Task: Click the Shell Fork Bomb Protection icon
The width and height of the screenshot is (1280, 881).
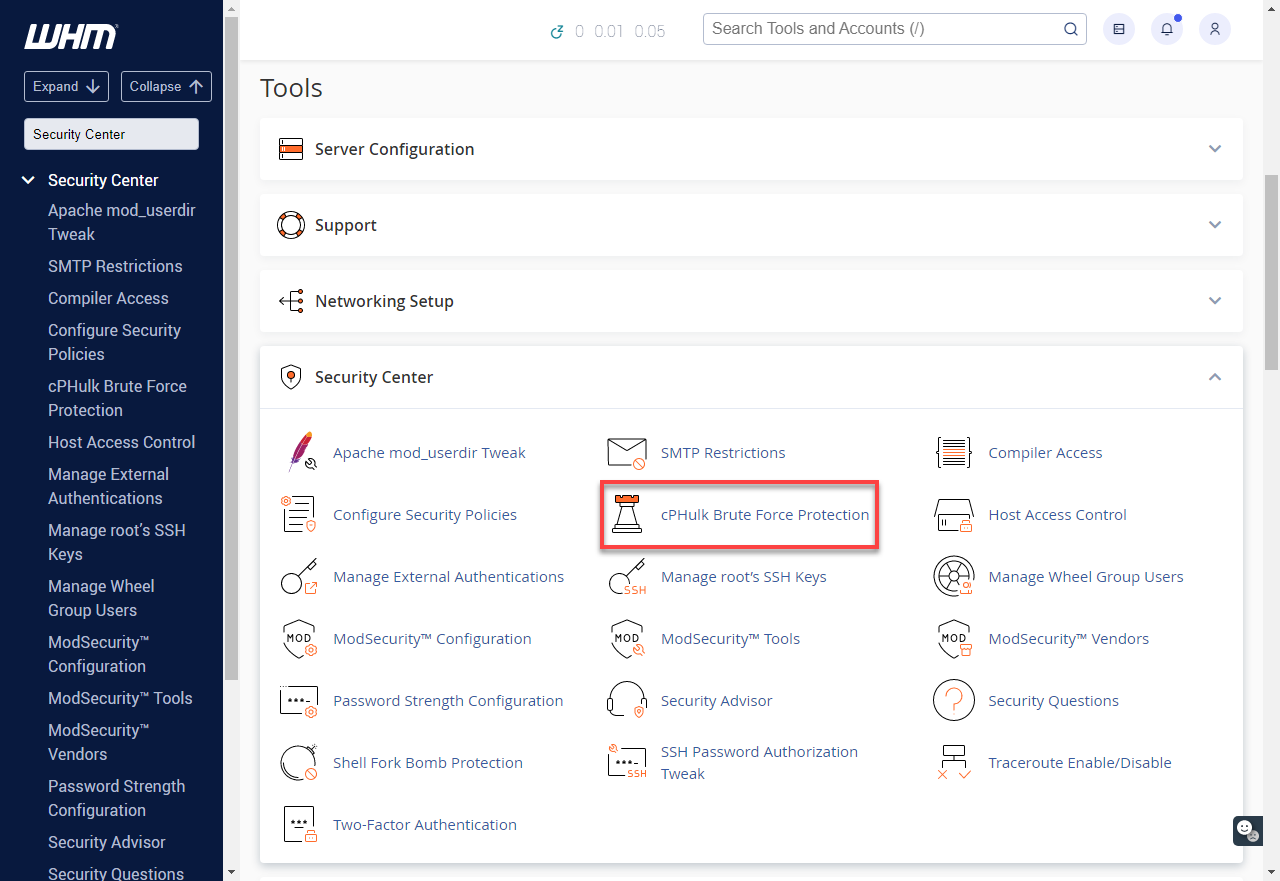Action: pos(299,762)
